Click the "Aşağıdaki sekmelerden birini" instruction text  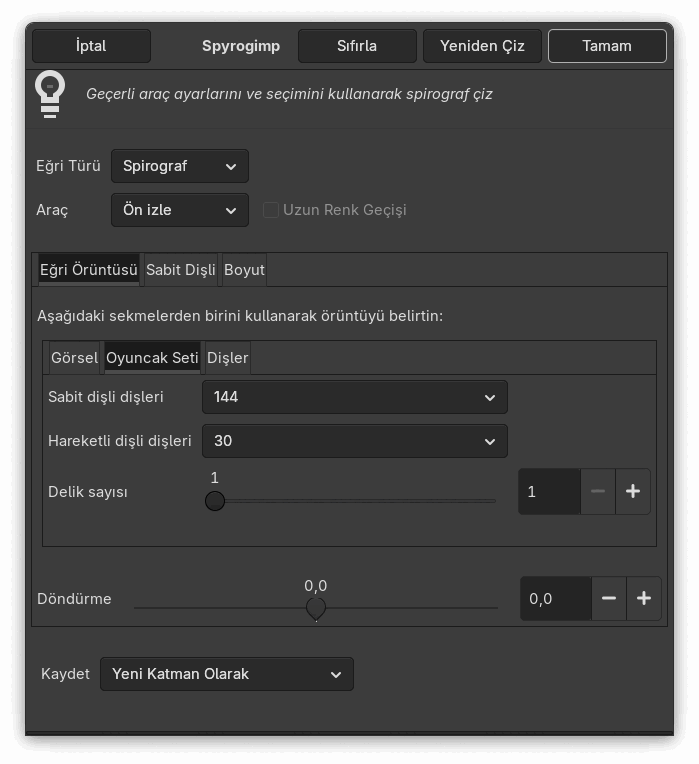point(240,316)
